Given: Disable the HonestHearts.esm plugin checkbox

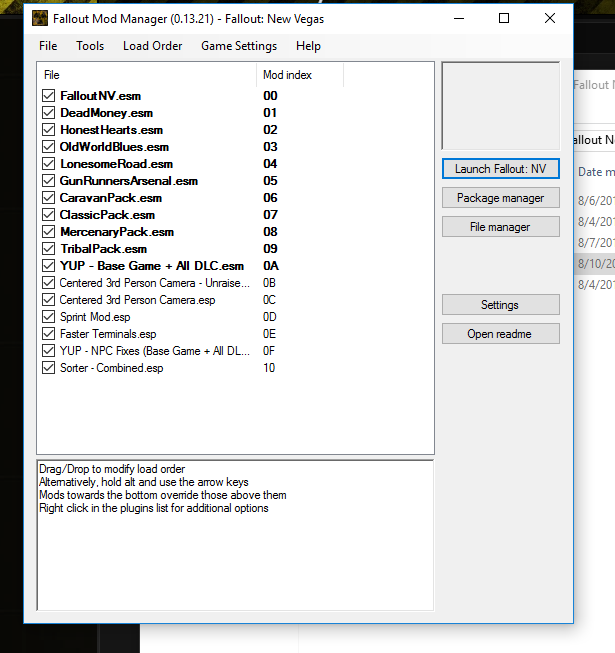Looking at the screenshot, I should [x=48, y=130].
